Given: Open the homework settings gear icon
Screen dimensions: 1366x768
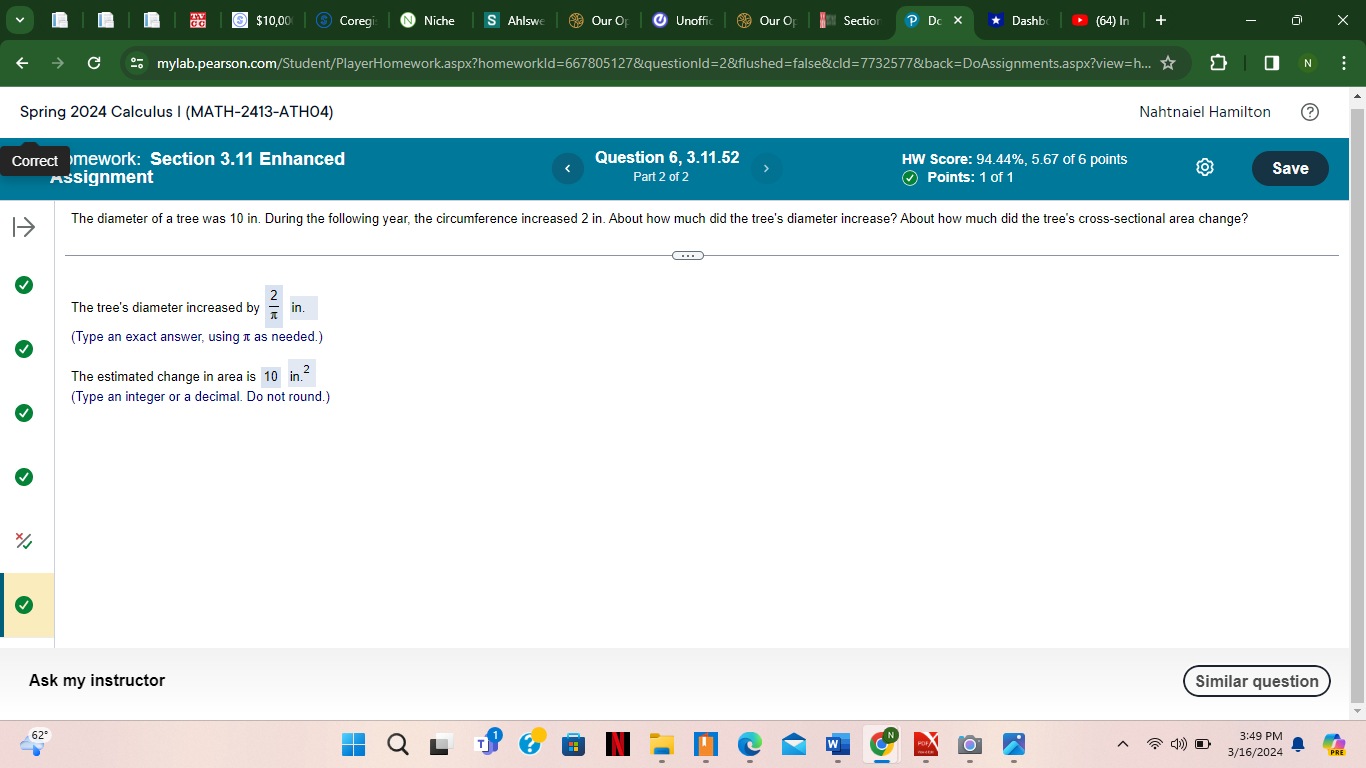Looking at the screenshot, I should click(1204, 168).
